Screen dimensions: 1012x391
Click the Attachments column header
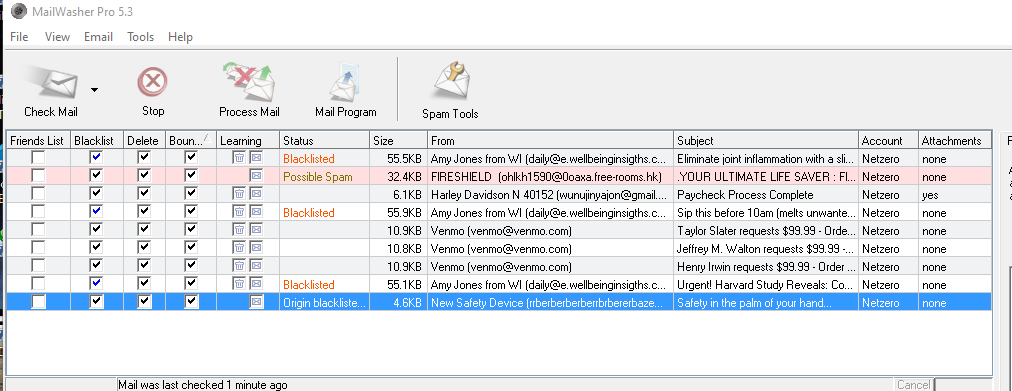pos(955,141)
